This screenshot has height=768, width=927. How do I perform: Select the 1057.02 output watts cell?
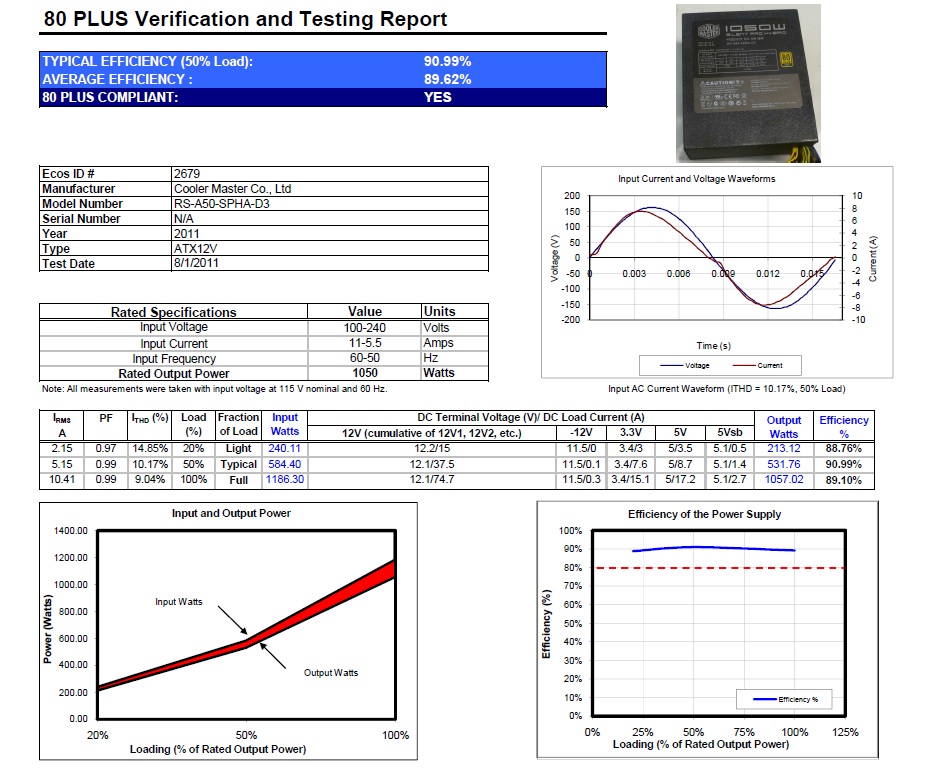[x=783, y=480]
